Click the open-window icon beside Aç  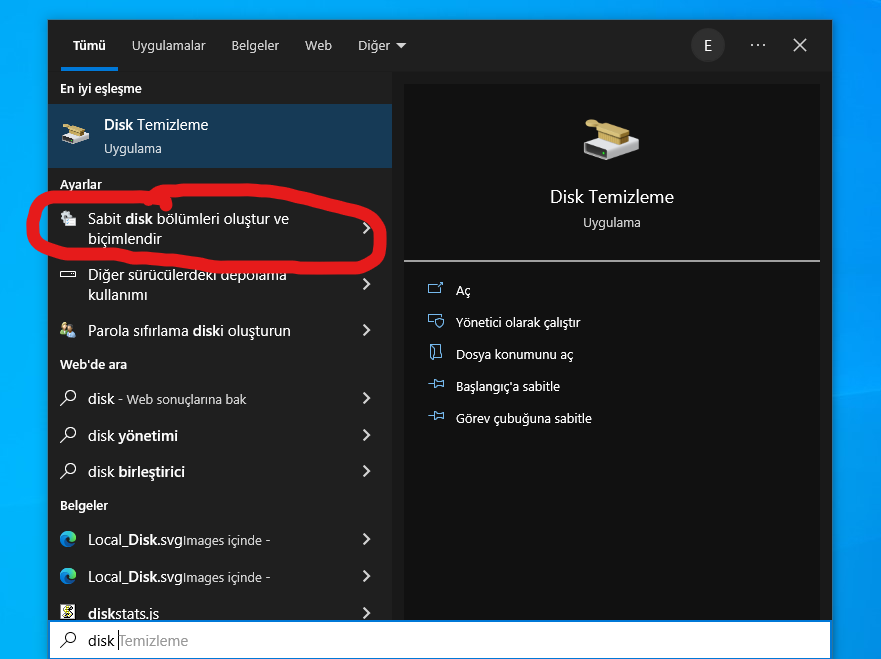435,289
